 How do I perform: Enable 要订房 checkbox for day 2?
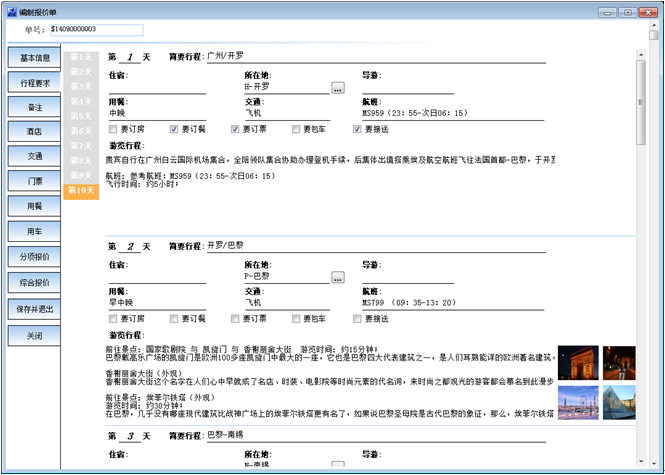[x=113, y=319]
